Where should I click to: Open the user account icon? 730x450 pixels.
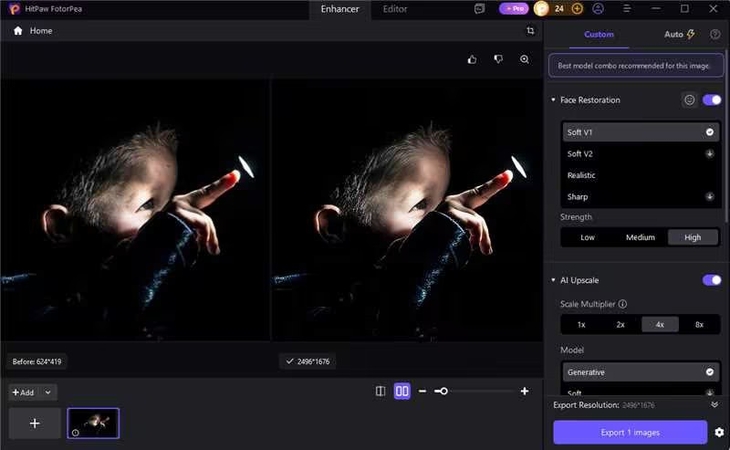point(598,9)
